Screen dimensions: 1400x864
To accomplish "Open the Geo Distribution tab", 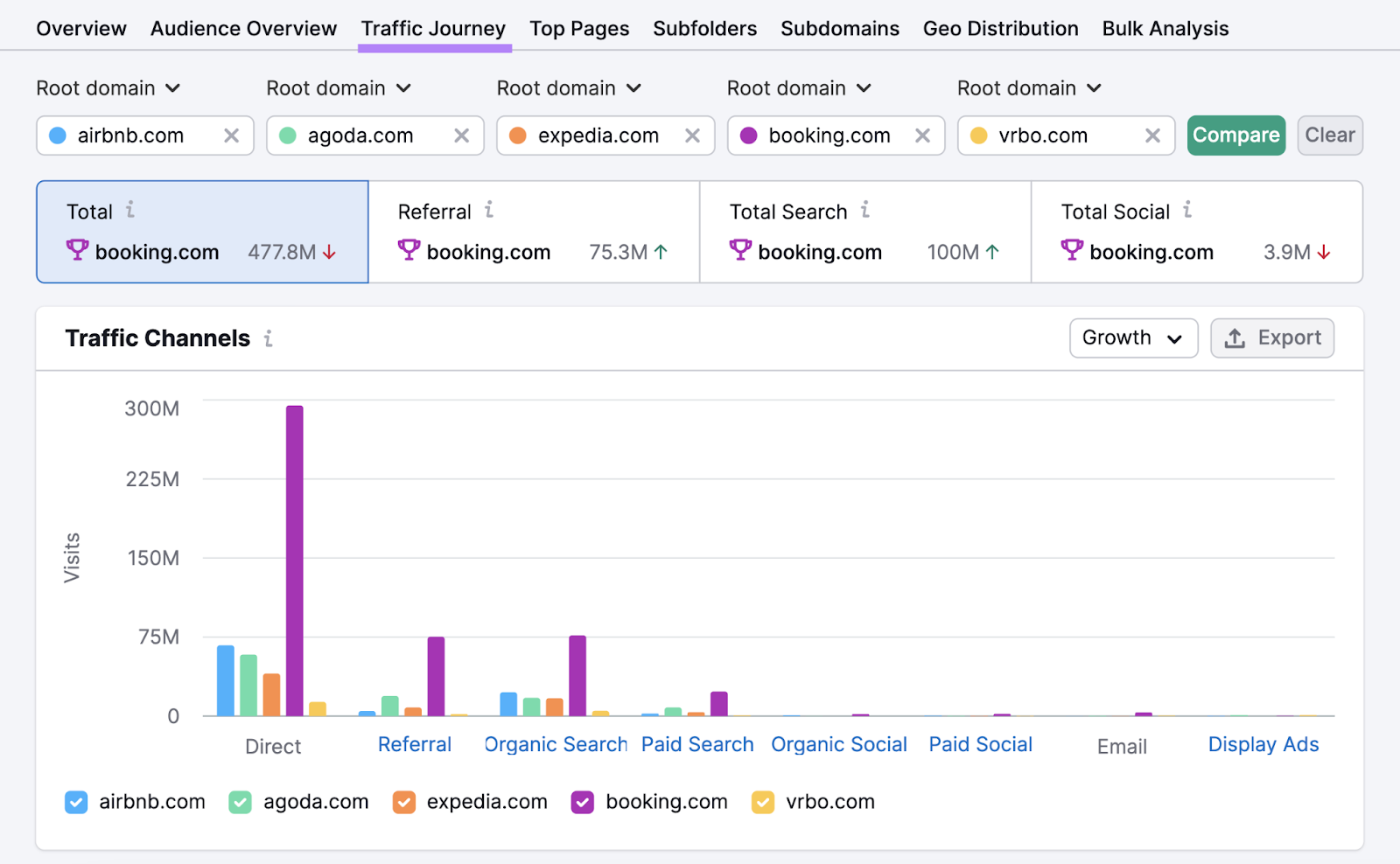I will (1000, 28).
